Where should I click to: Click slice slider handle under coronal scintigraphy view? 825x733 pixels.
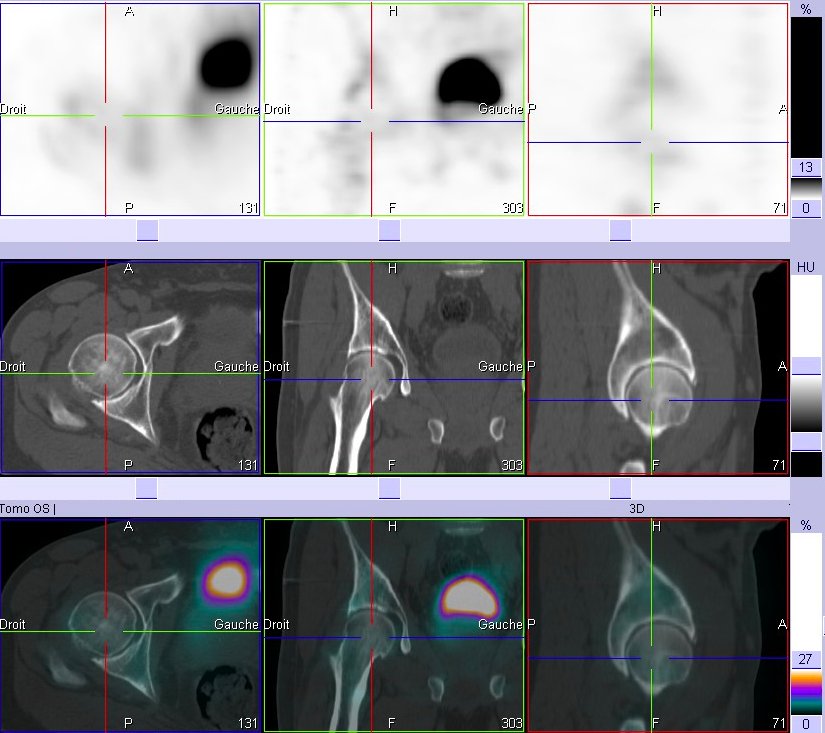(x=389, y=230)
